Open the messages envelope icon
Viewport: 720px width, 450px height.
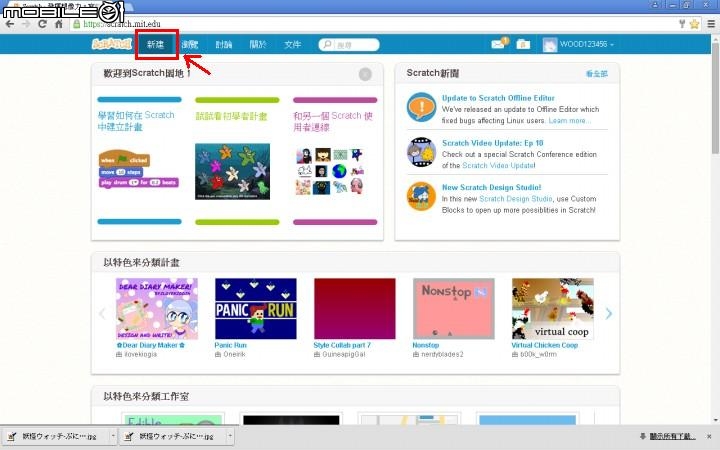point(499,44)
